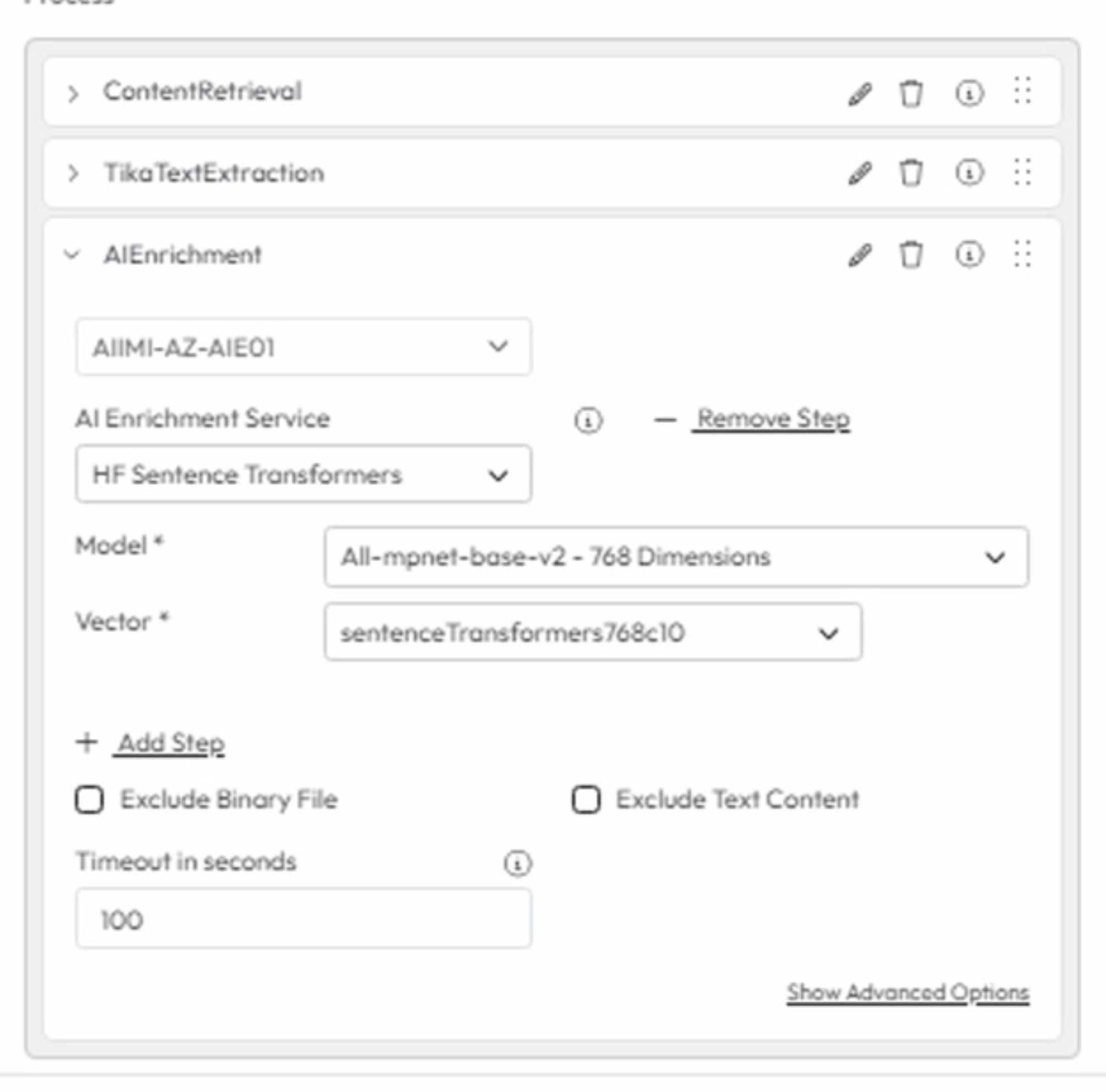Click the Remove Step link

point(772,419)
